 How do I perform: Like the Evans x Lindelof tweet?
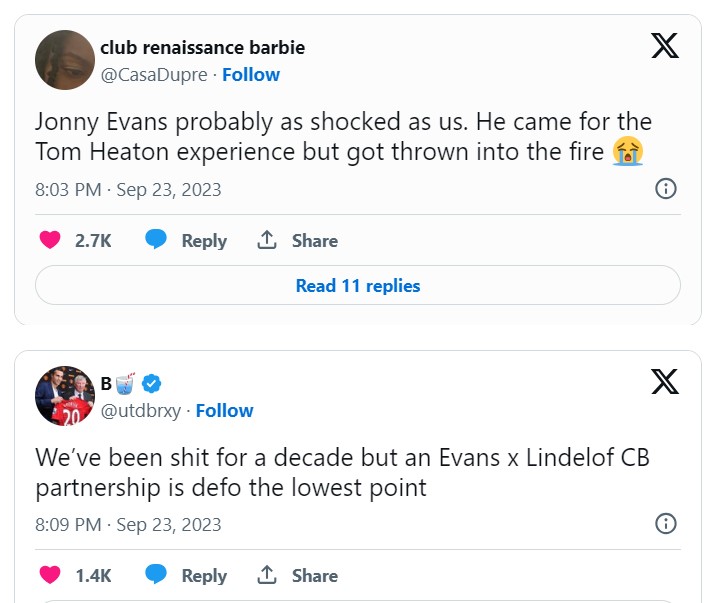[49, 575]
